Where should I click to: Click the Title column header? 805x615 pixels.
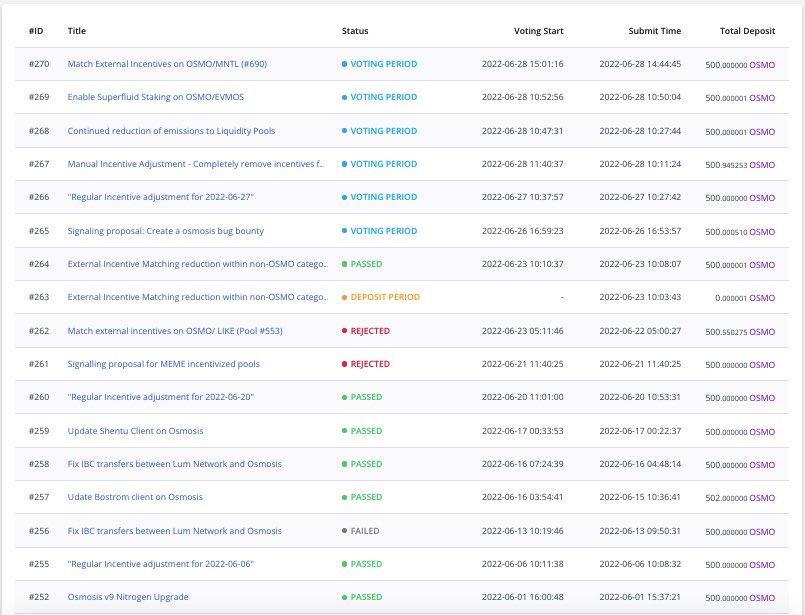pos(76,31)
